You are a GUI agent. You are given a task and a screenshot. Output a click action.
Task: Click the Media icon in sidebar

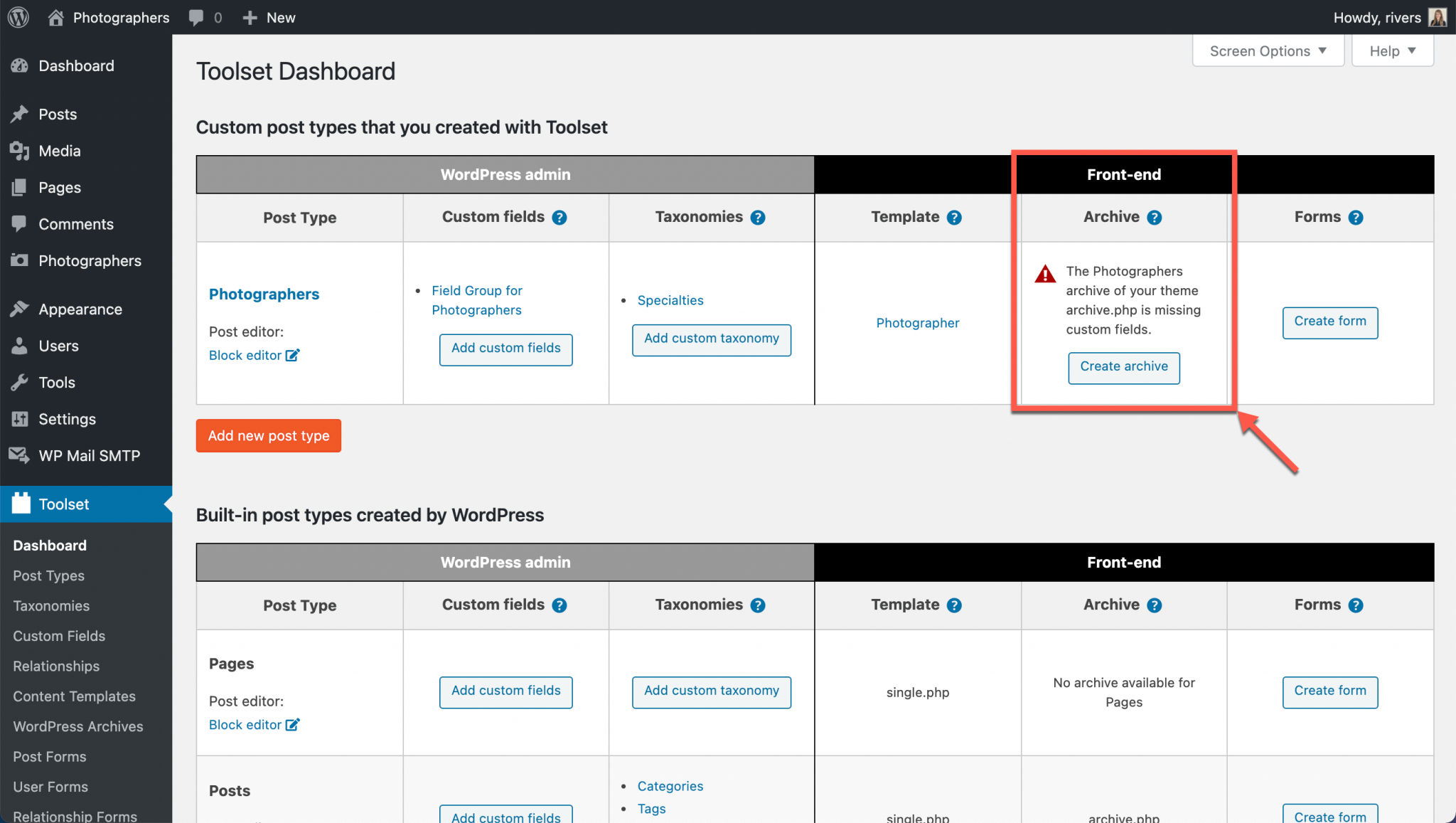[x=20, y=151]
